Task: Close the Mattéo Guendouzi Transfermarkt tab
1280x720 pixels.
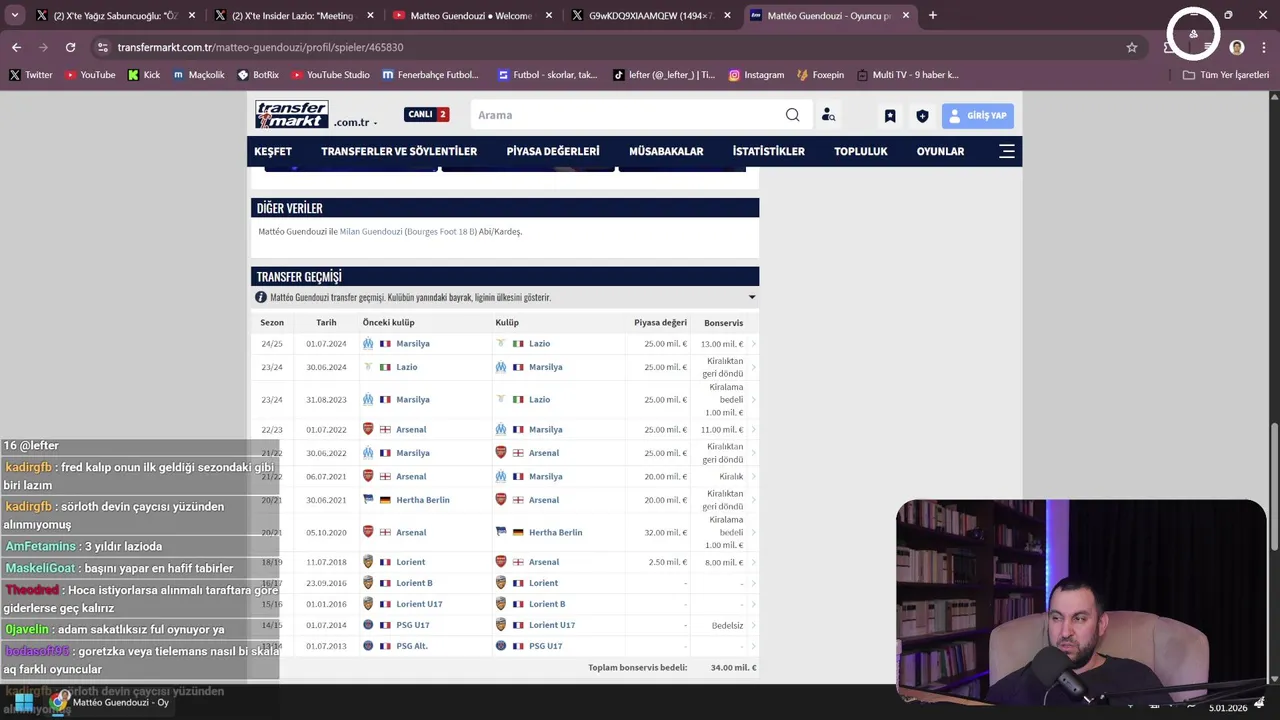Action: (906, 15)
